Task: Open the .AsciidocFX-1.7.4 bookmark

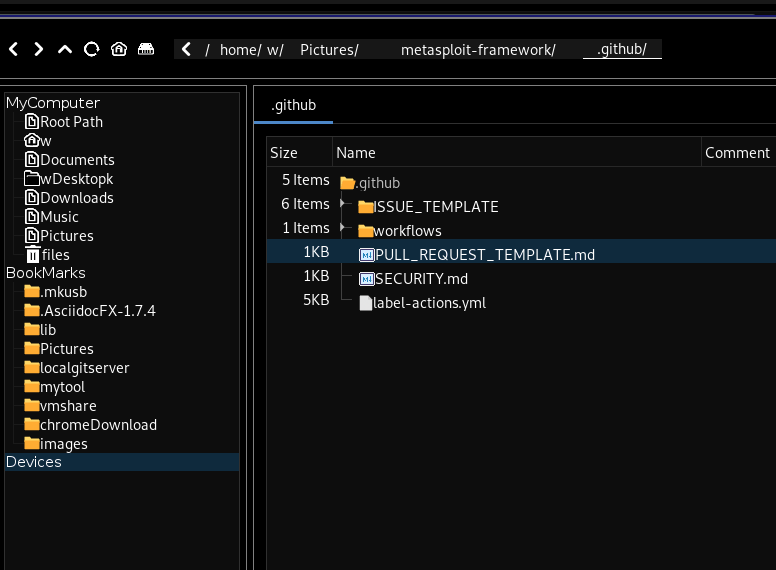Action: [98, 311]
